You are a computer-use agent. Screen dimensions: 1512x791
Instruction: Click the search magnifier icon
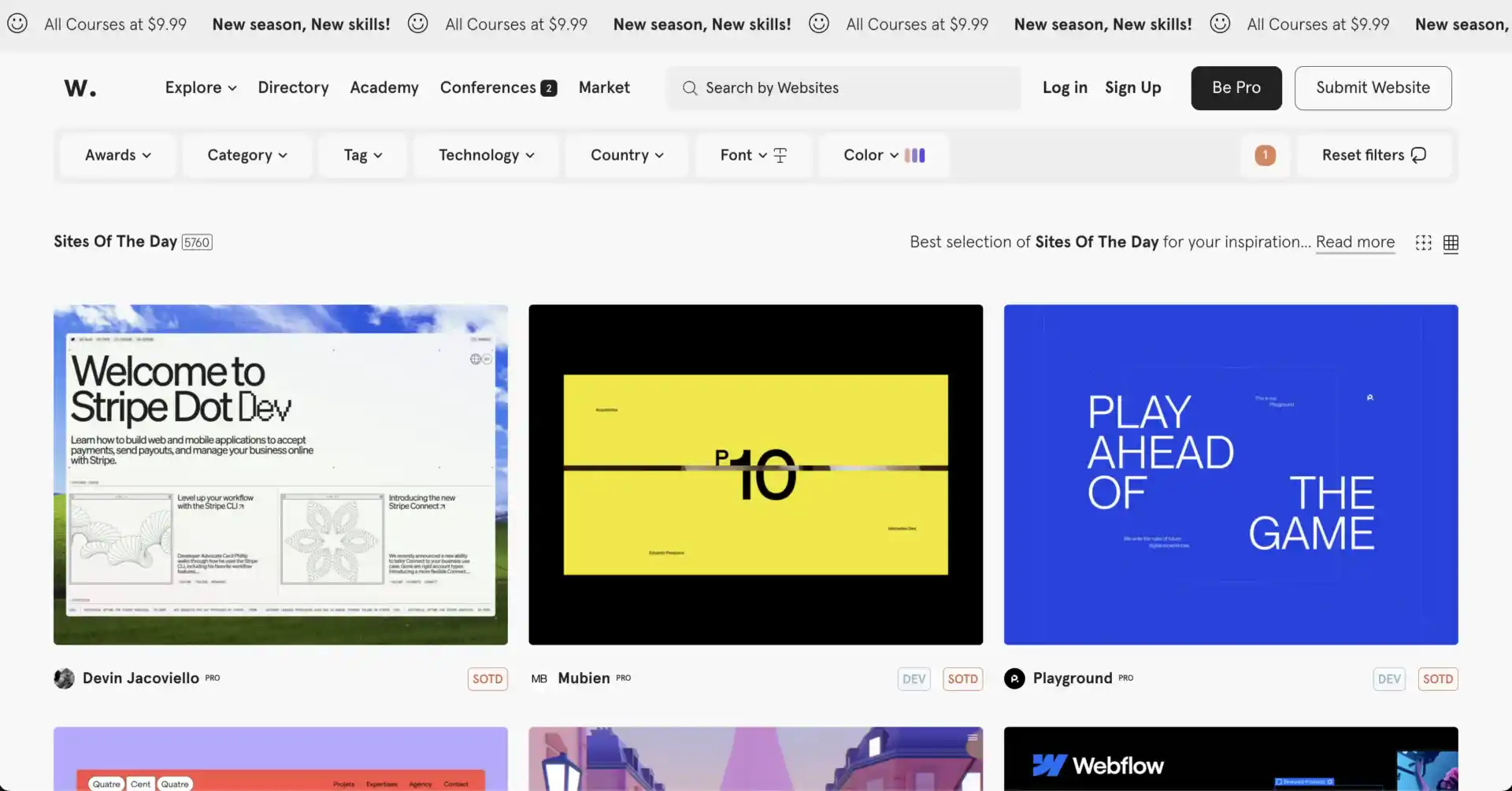coord(690,88)
